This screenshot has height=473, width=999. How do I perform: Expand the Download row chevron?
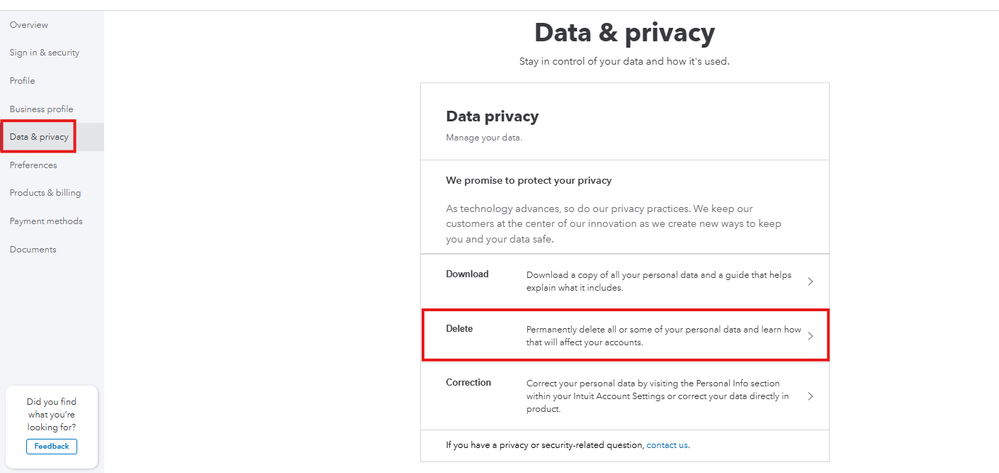tap(810, 282)
